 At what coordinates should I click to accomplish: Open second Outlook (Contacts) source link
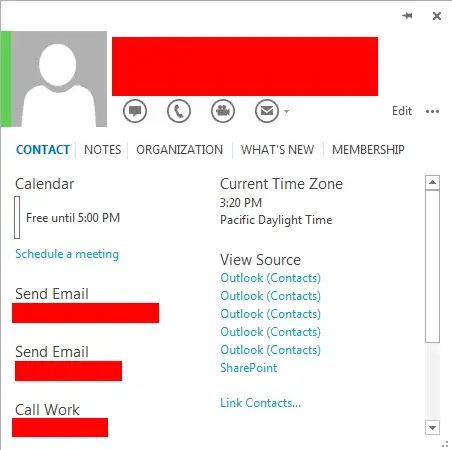coord(270,296)
